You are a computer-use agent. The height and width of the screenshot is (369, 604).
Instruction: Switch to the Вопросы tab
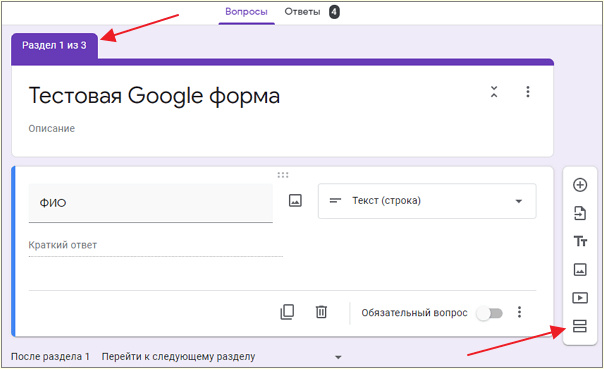click(246, 12)
